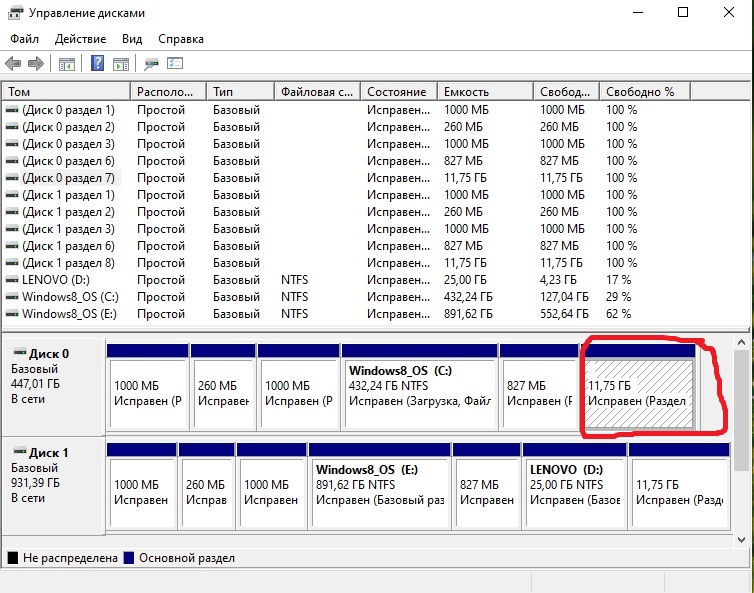Select the Windows8_OS (E:) partition block on Диск 1

point(378,486)
